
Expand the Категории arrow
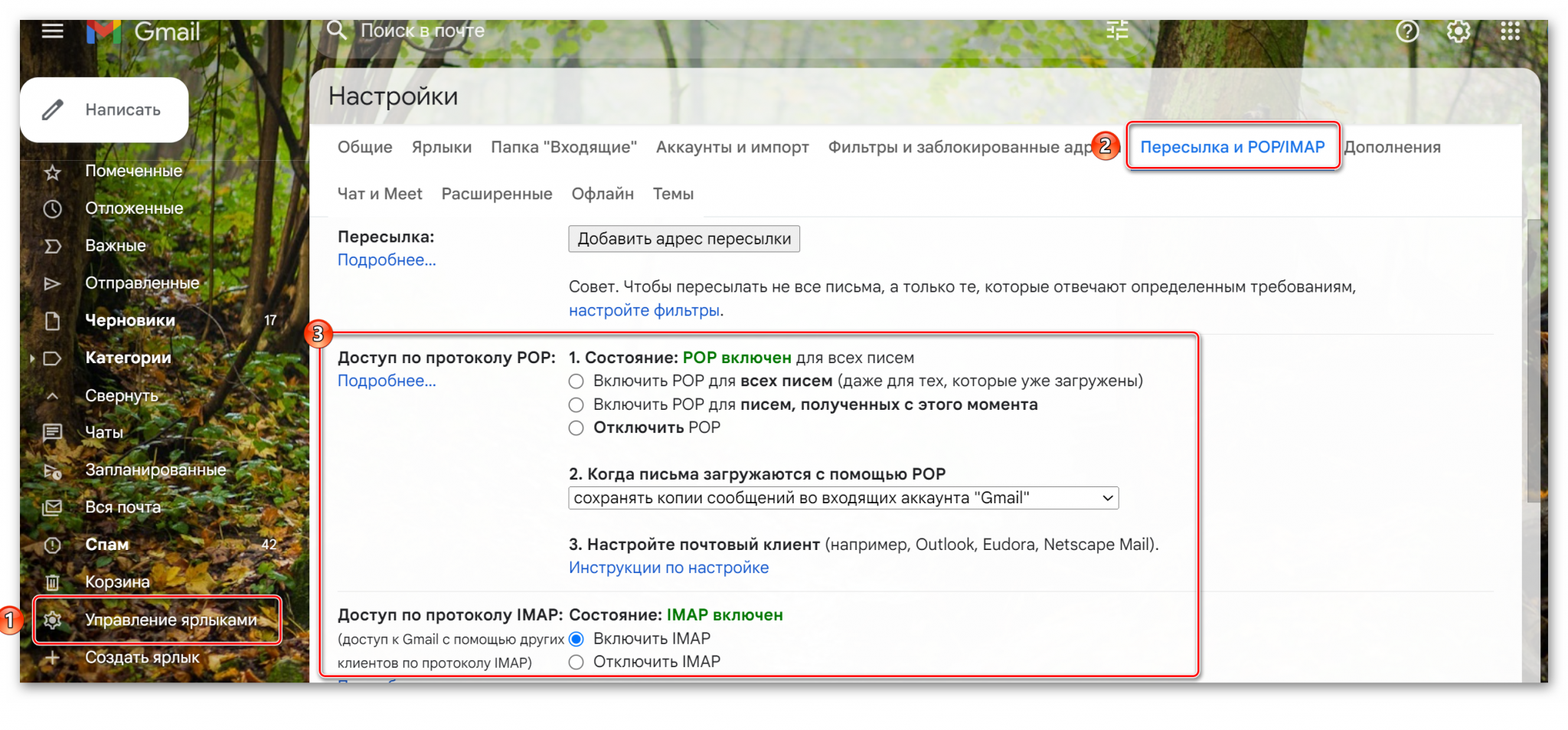[32, 358]
